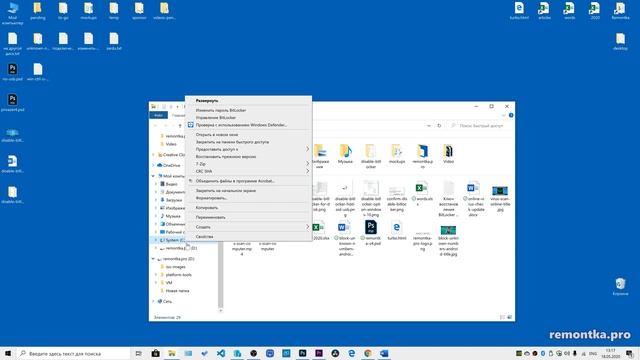Viewport: 640px width, 360px height.
Task: Select the mockups folder icon in Explorer
Action: click(x=397, y=154)
